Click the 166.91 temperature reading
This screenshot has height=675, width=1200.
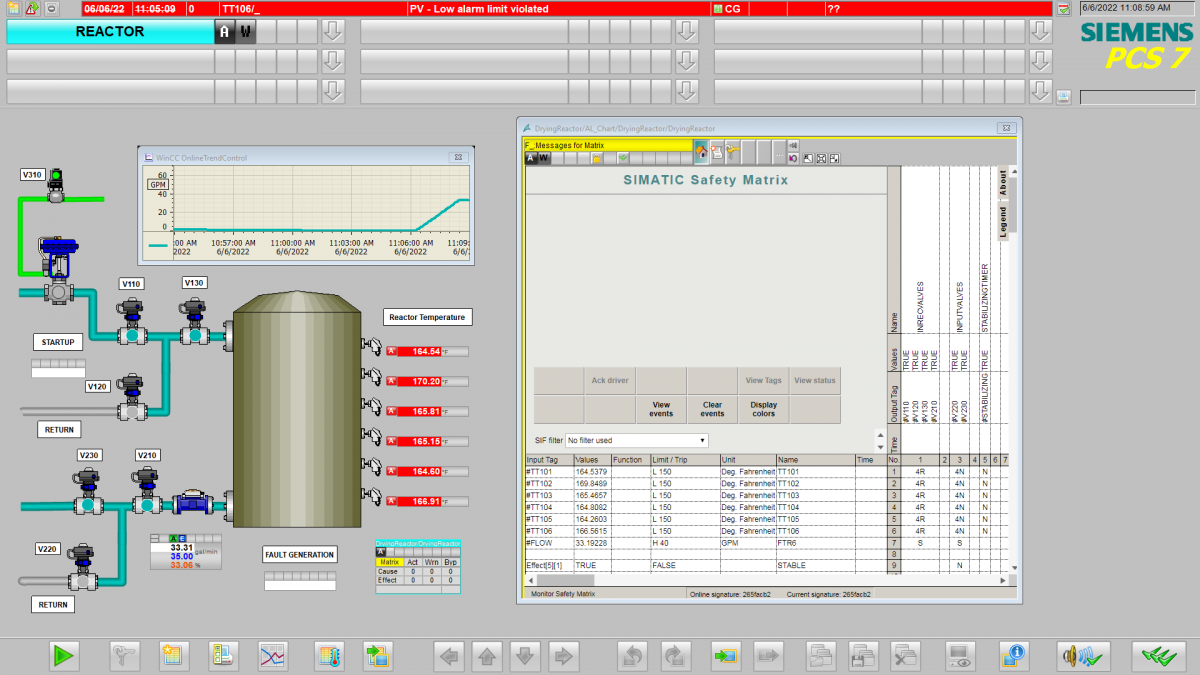(x=420, y=501)
